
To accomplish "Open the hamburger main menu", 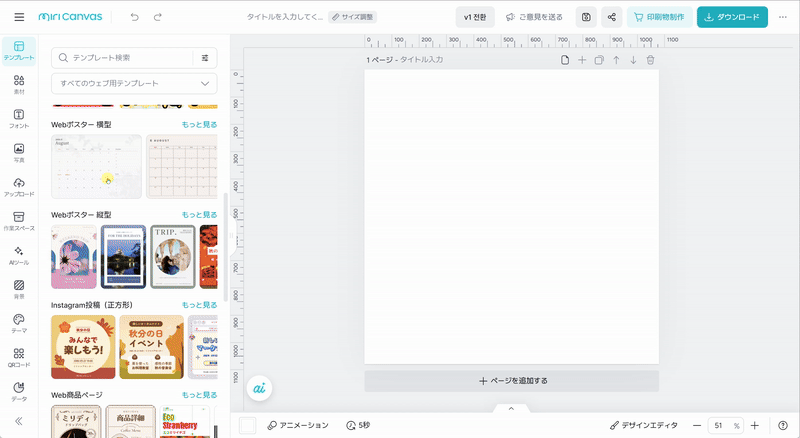I will click(x=19, y=17).
